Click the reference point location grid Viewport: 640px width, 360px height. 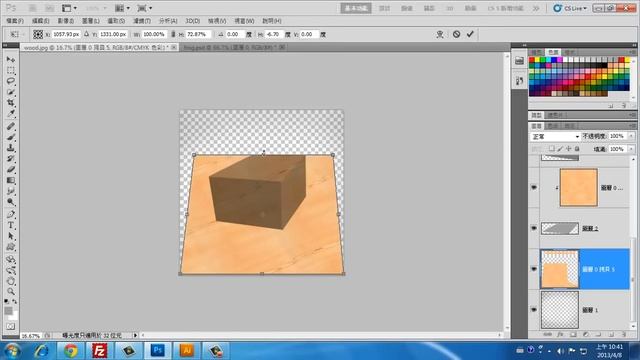coord(38,34)
